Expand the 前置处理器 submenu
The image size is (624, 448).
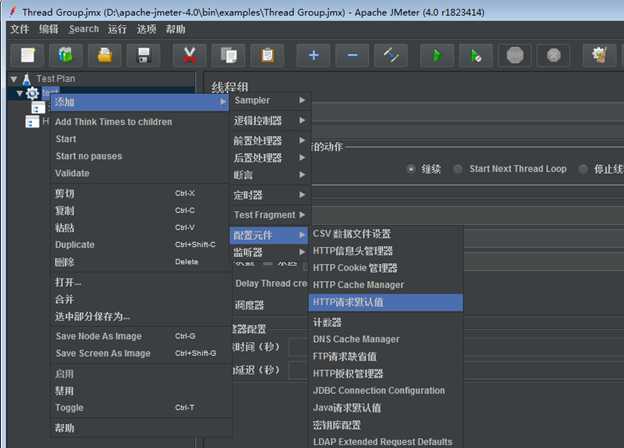[270, 140]
